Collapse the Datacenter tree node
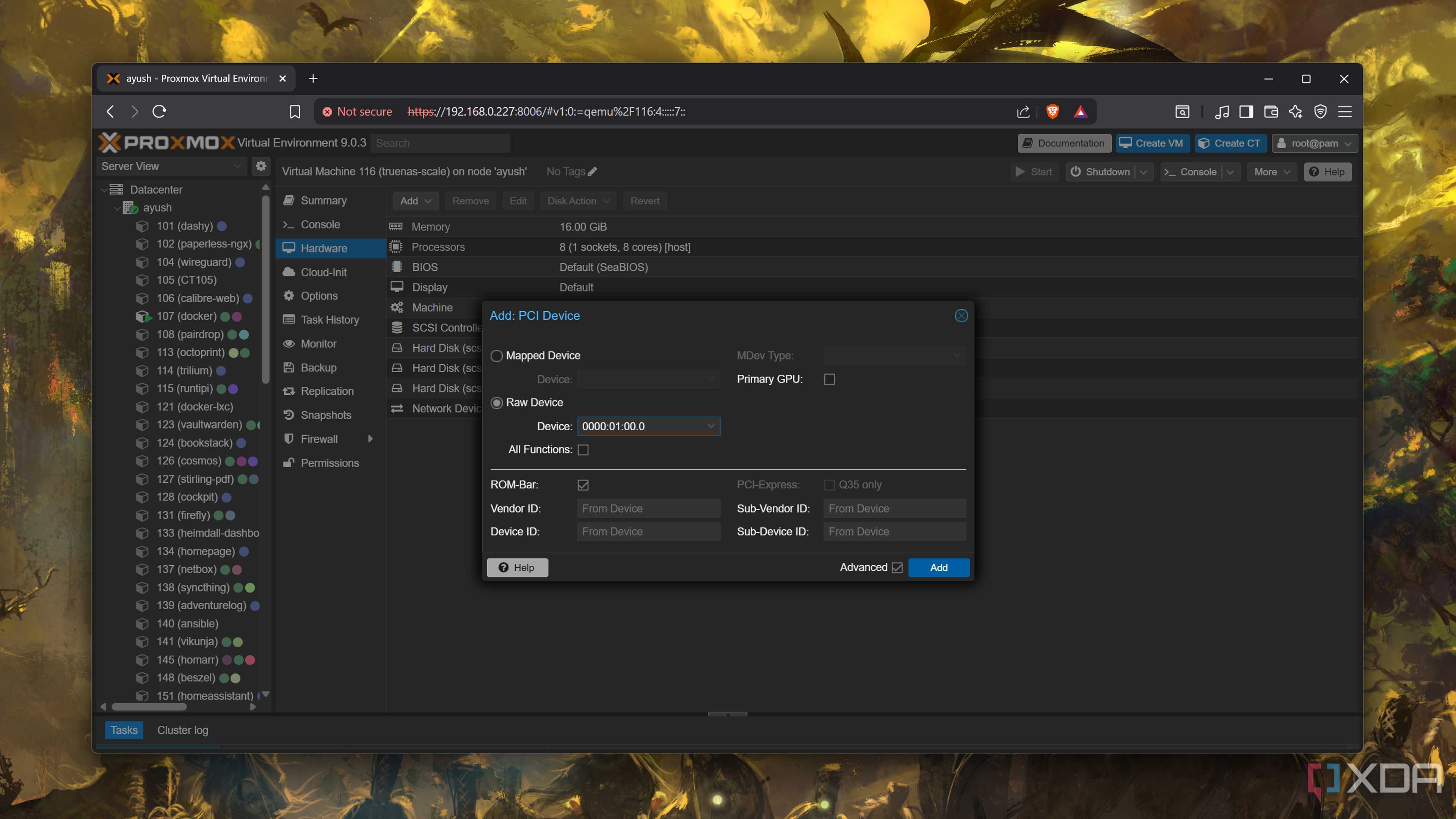Image resolution: width=1456 pixels, height=819 pixels. tap(104, 190)
